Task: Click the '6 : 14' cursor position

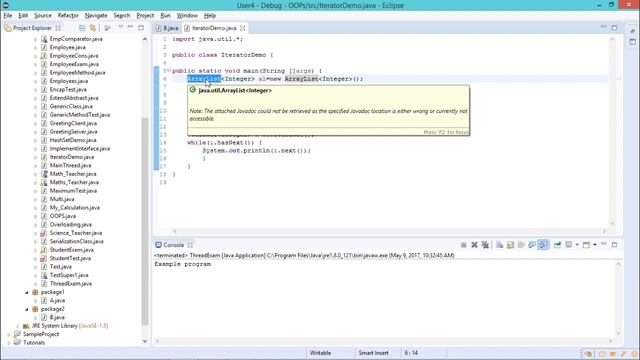Action: click(x=411, y=353)
